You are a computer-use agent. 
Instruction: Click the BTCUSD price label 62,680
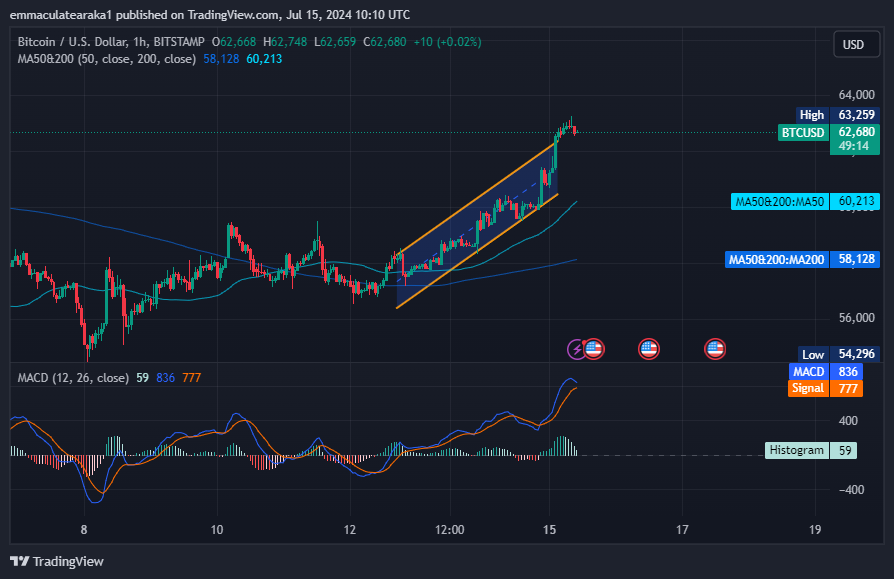pyautogui.click(x=829, y=139)
